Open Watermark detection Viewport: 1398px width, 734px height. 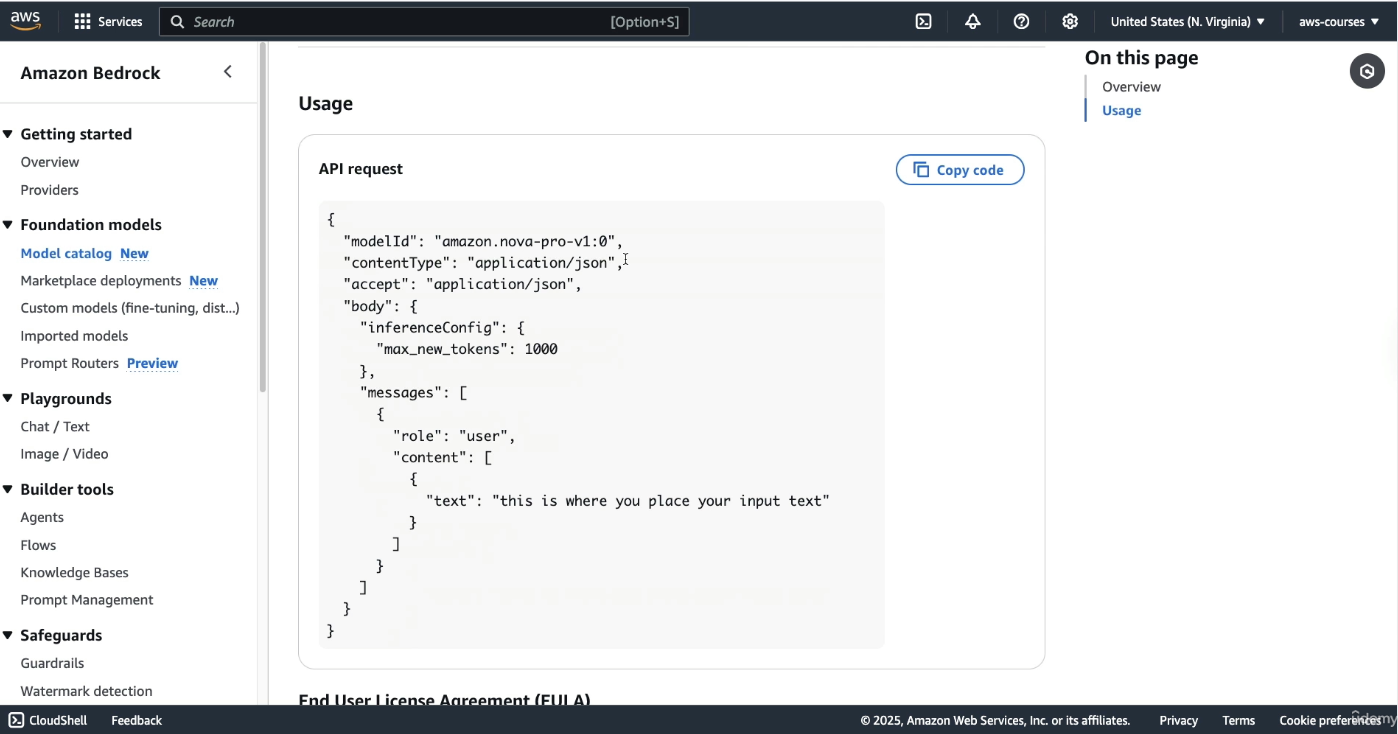pos(87,691)
